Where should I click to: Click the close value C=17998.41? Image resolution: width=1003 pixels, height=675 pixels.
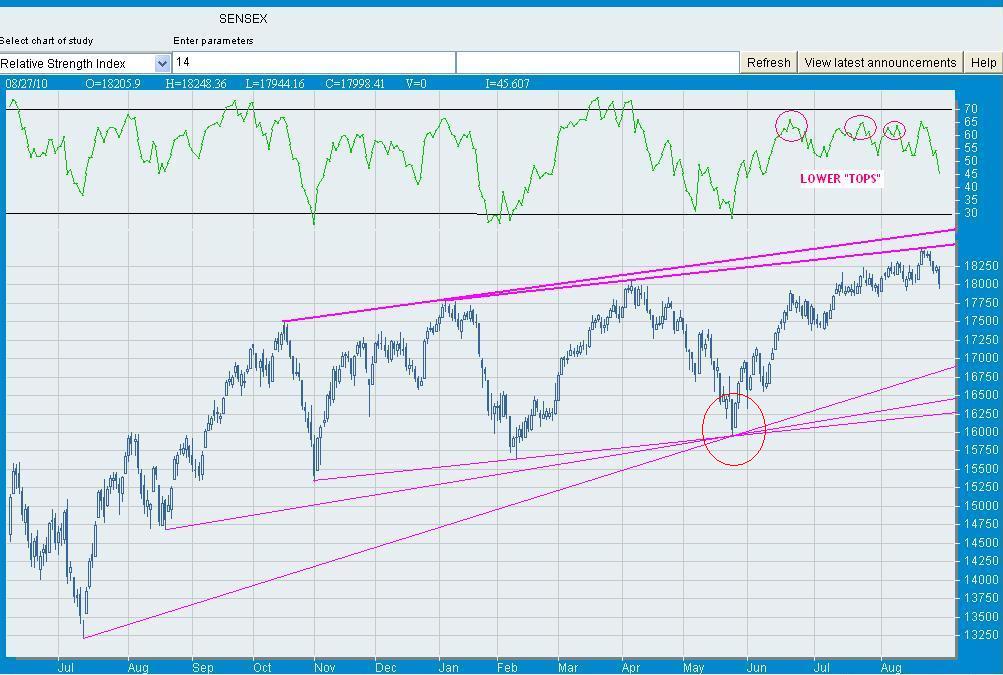pos(355,84)
